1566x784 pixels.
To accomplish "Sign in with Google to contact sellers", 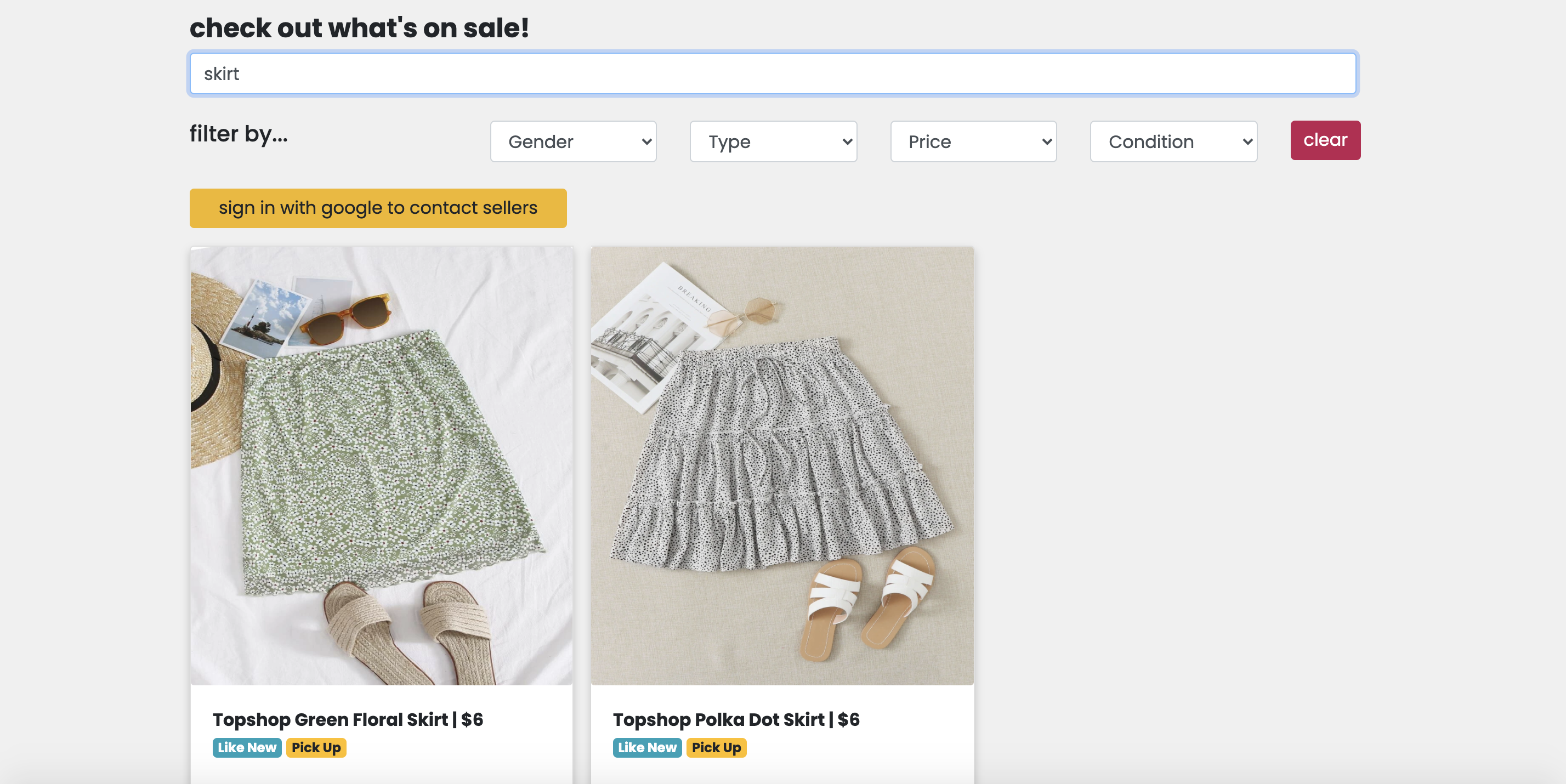I will point(377,208).
